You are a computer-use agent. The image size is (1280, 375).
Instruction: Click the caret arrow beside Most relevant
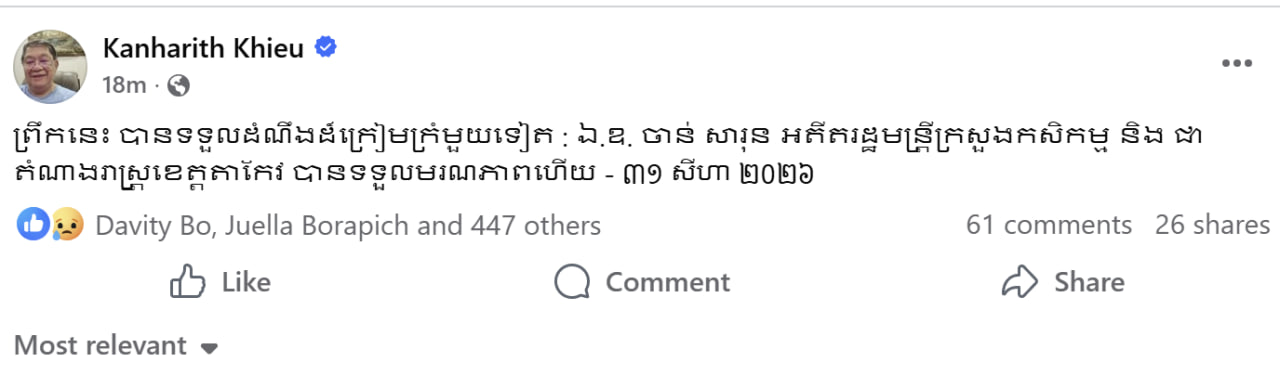click(x=209, y=348)
